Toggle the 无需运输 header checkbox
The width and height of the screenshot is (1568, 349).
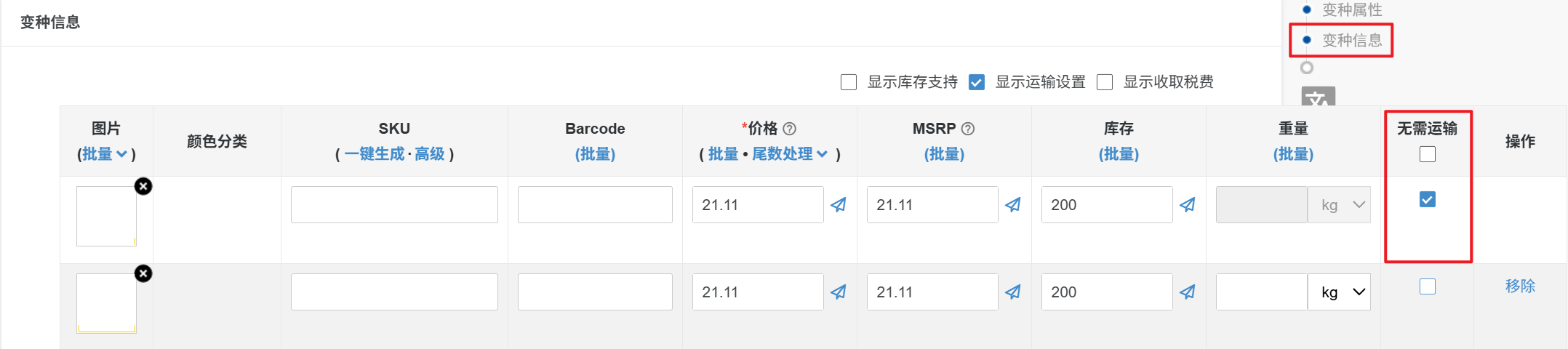(x=1428, y=154)
